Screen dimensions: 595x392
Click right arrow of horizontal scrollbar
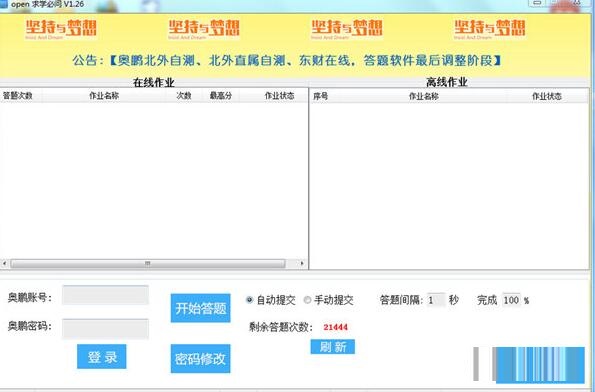(x=302, y=263)
